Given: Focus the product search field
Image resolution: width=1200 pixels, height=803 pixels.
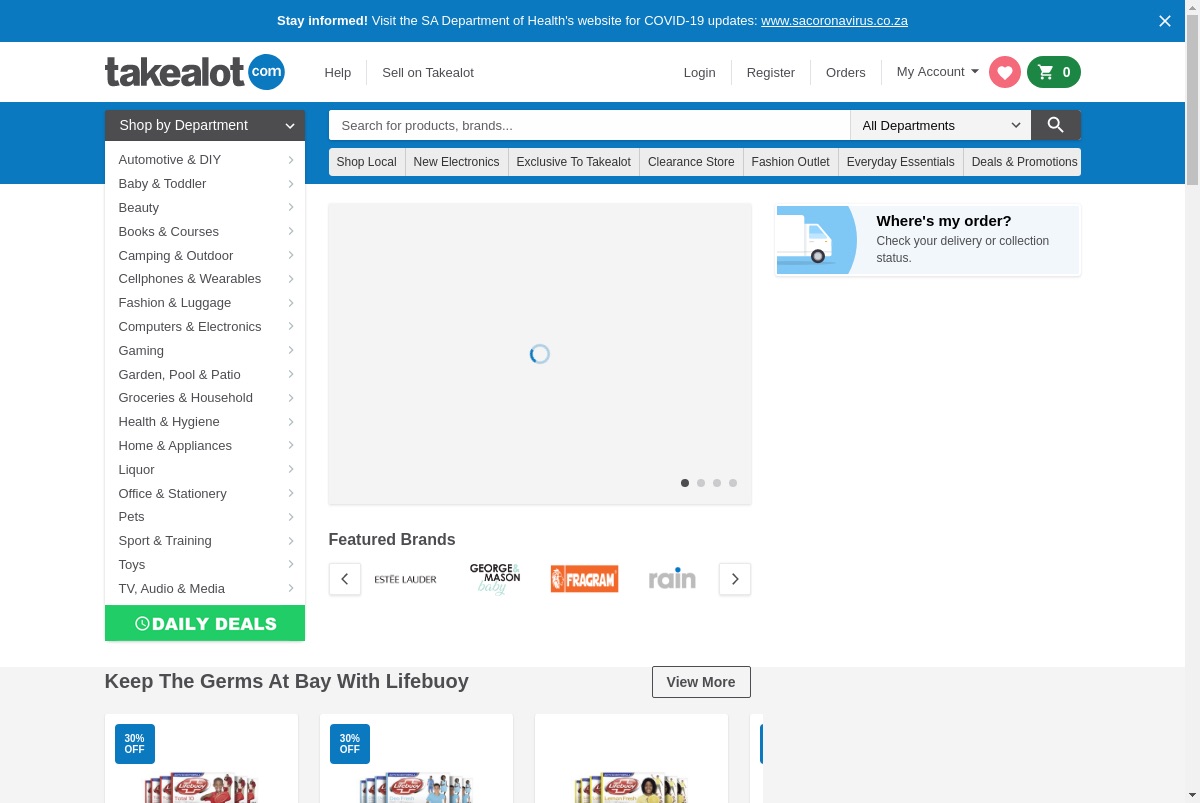Looking at the screenshot, I should coord(590,125).
